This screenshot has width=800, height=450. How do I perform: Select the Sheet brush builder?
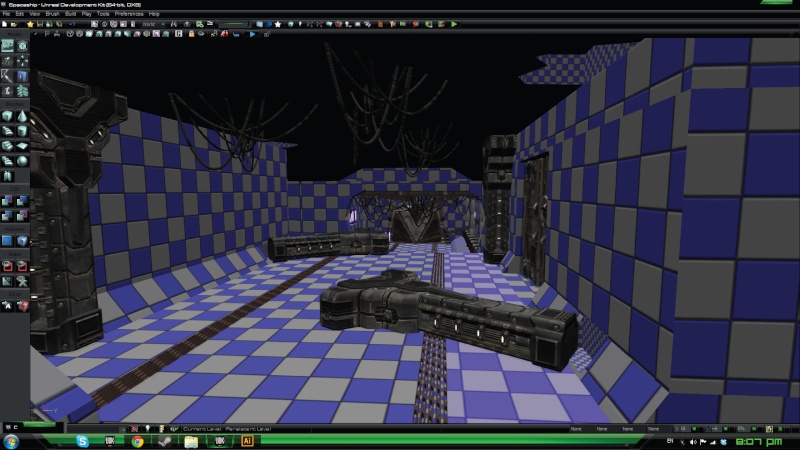tap(22, 146)
